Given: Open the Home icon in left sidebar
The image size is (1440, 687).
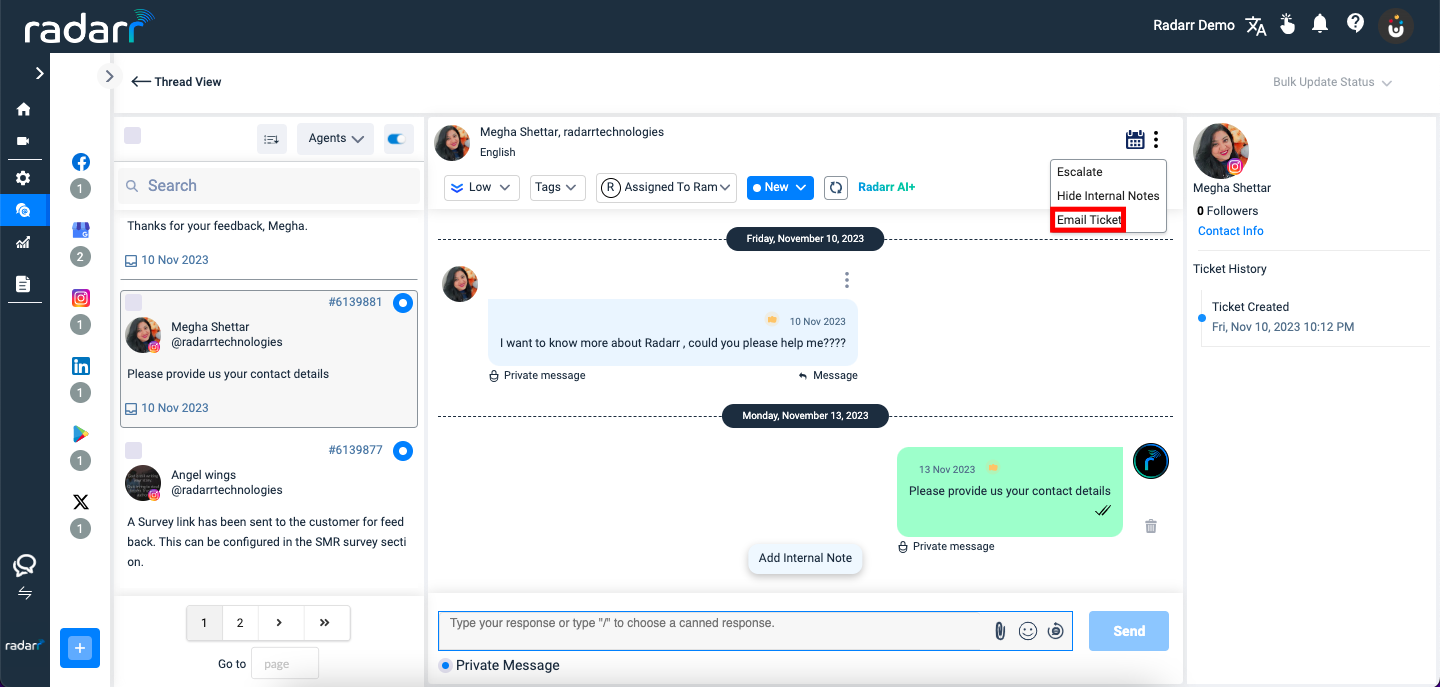Looking at the screenshot, I should click(x=23, y=109).
